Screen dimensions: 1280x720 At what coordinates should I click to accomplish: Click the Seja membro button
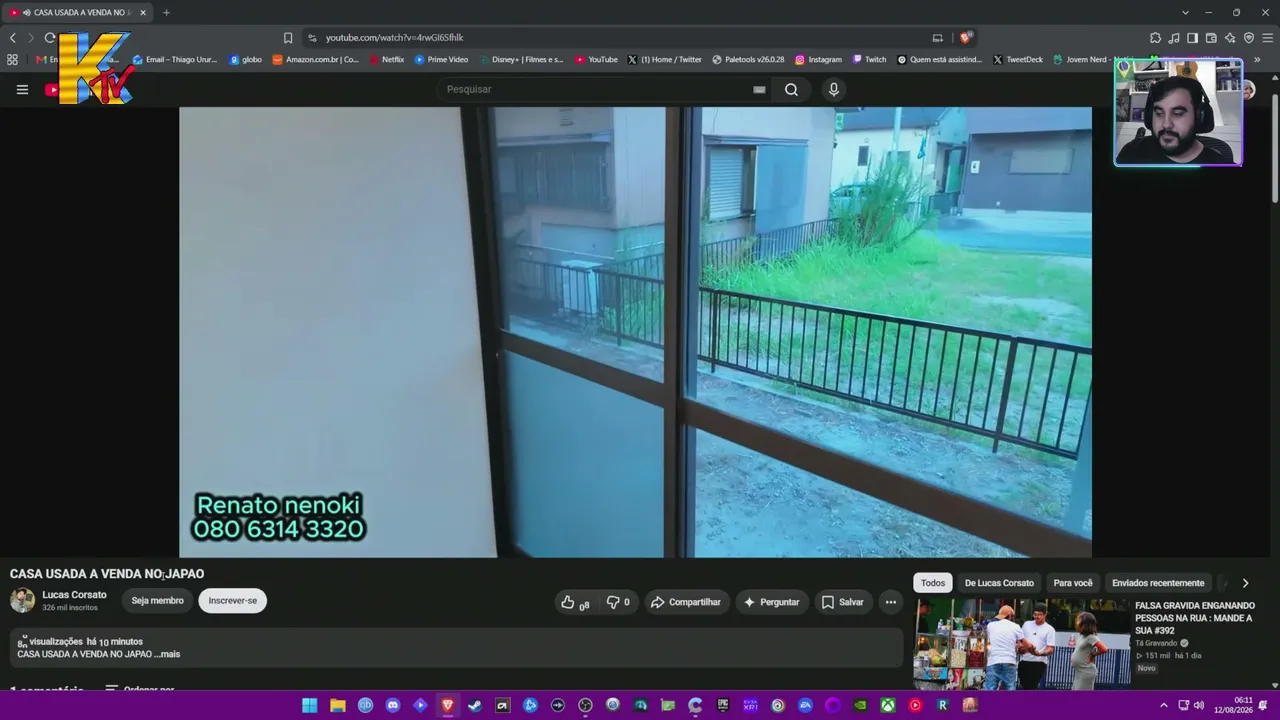(x=158, y=601)
